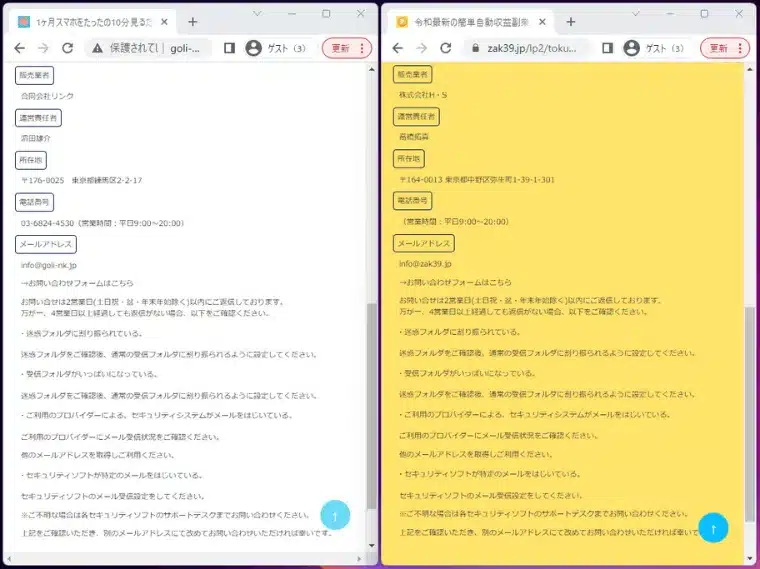Expand the tab search chevron in the left window

click(257, 14)
